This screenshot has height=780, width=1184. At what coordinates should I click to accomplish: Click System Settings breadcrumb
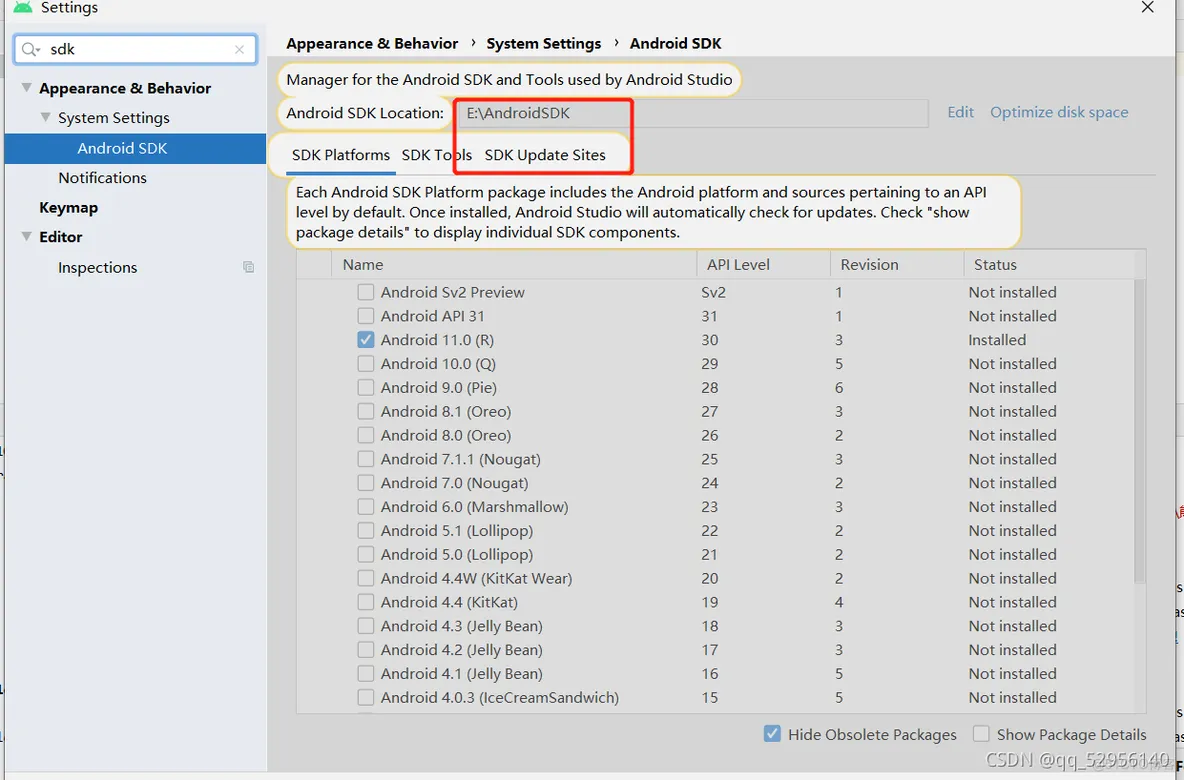point(544,44)
